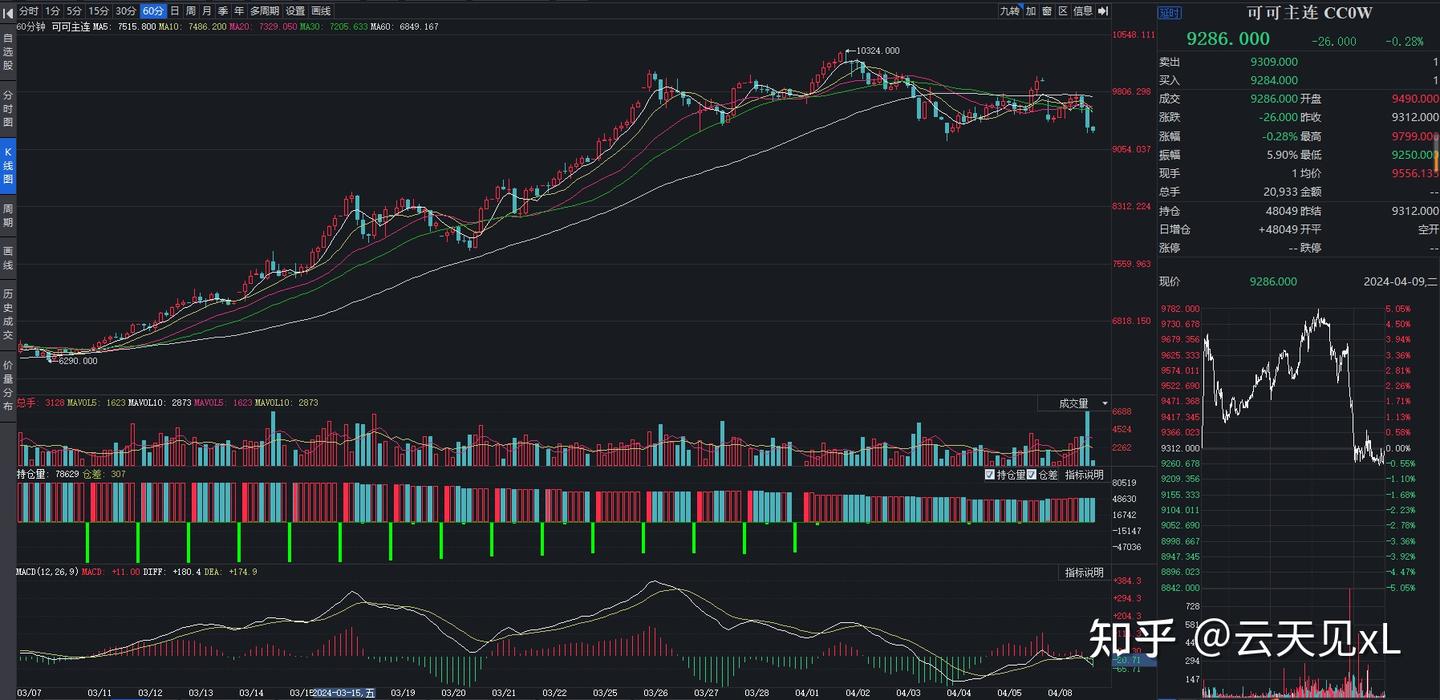The image size is (1440, 700).
Task: Open 周期 in left sidebar
Action: [x=8, y=215]
